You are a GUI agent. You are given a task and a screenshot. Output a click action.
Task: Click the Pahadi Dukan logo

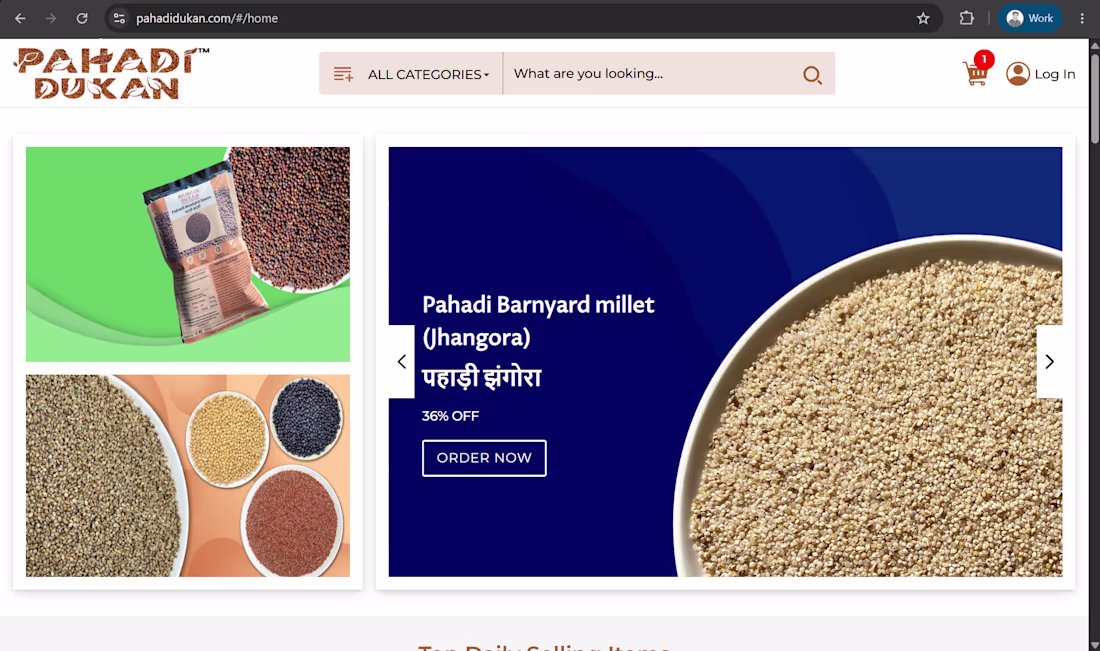[111, 73]
